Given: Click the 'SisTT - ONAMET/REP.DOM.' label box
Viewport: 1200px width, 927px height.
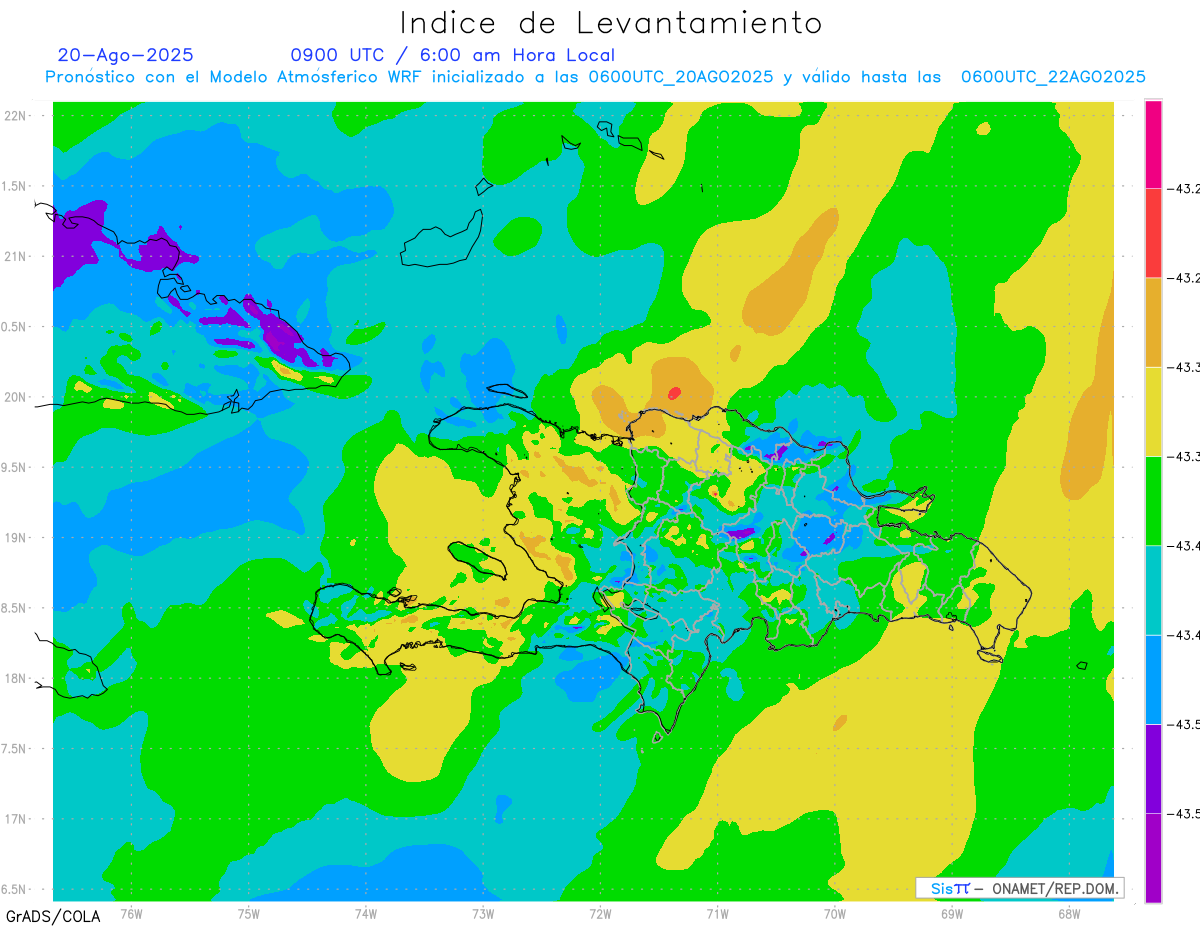Looking at the screenshot, I should [1019, 888].
